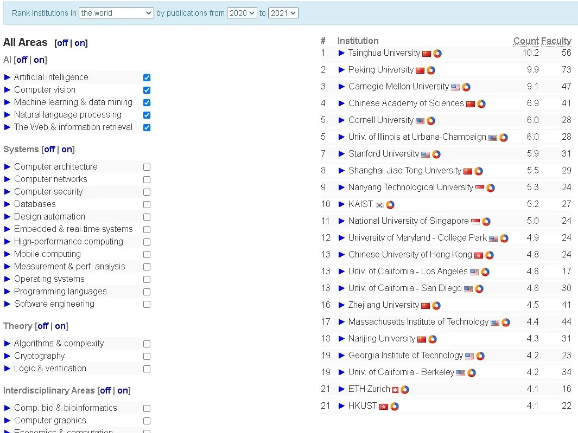Click the Faculty column header
The height and width of the screenshot is (433, 578).
pyautogui.click(x=557, y=41)
